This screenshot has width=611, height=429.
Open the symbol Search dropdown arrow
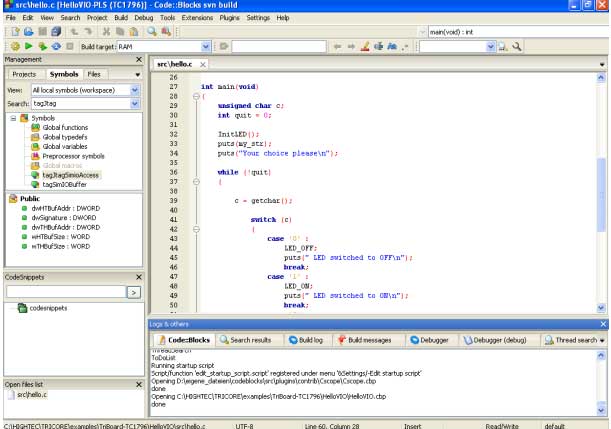135,104
